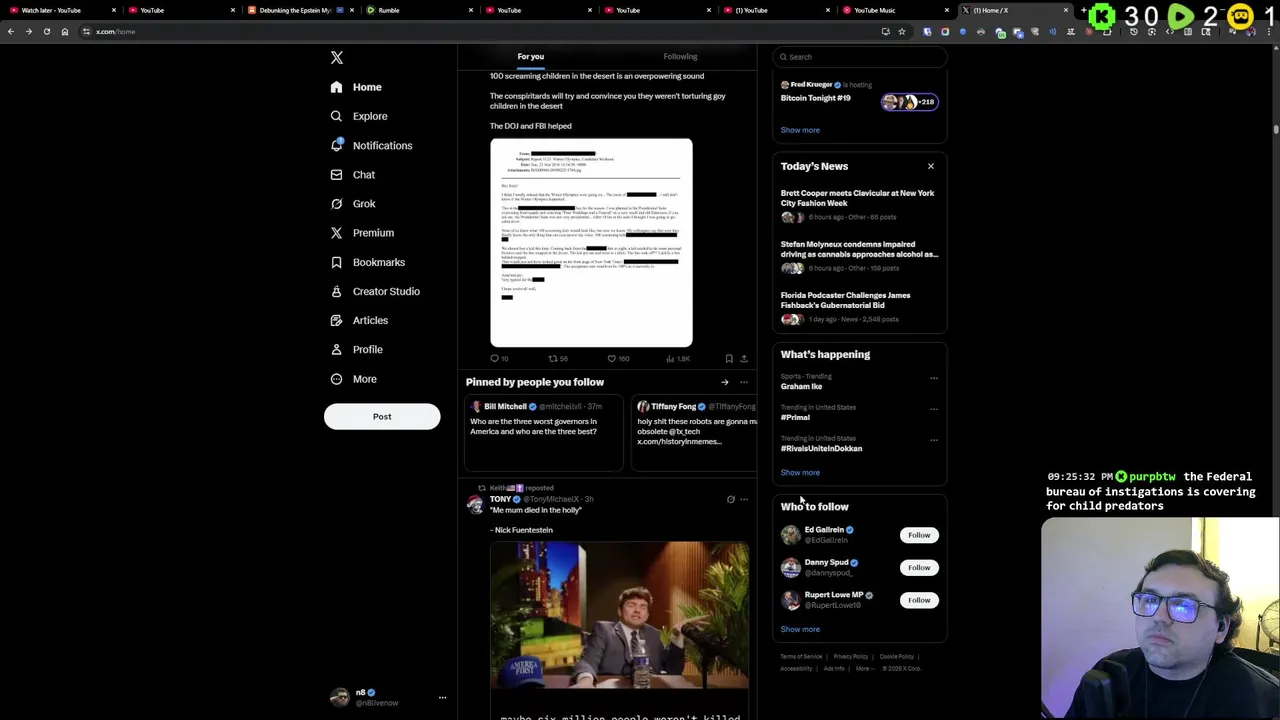The width and height of the screenshot is (1280, 720).
Task: Open the #Primal trending topic
Action: (x=795, y=418)
